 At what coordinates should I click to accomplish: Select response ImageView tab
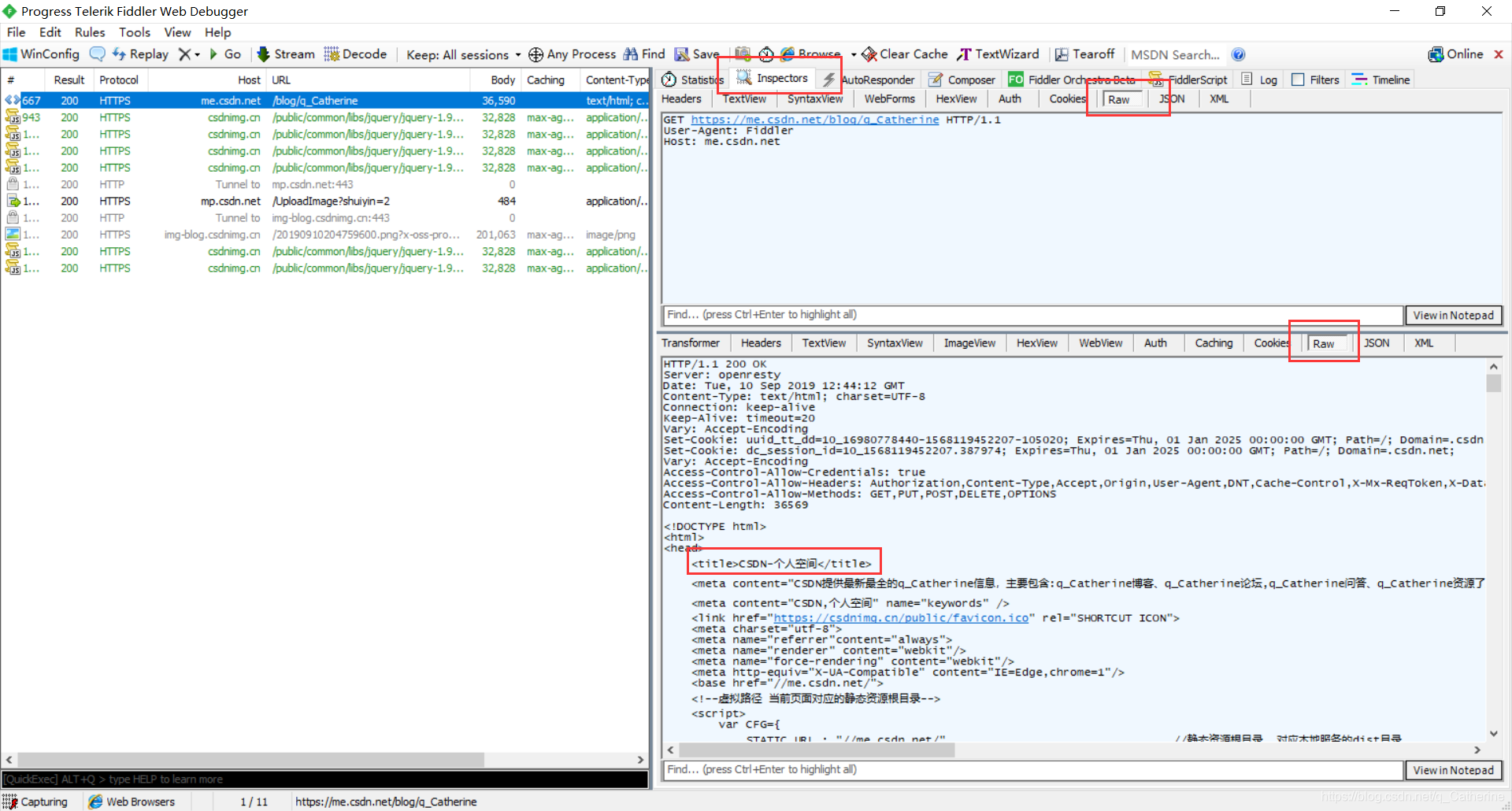pos(969,343)
